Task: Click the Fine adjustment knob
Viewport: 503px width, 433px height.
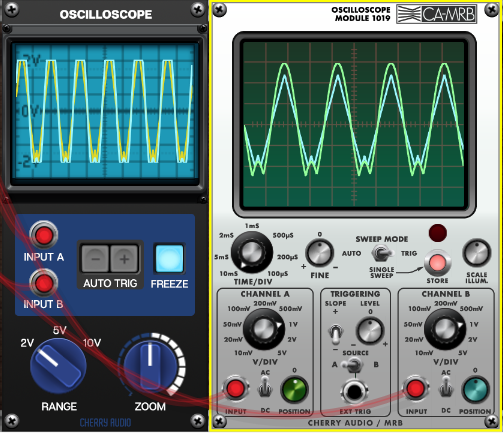Action: [x=319, y=253]
